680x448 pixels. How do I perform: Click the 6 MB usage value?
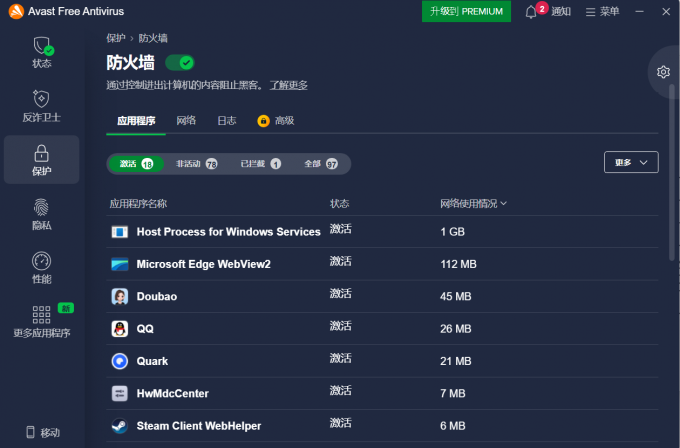[453, 426]
